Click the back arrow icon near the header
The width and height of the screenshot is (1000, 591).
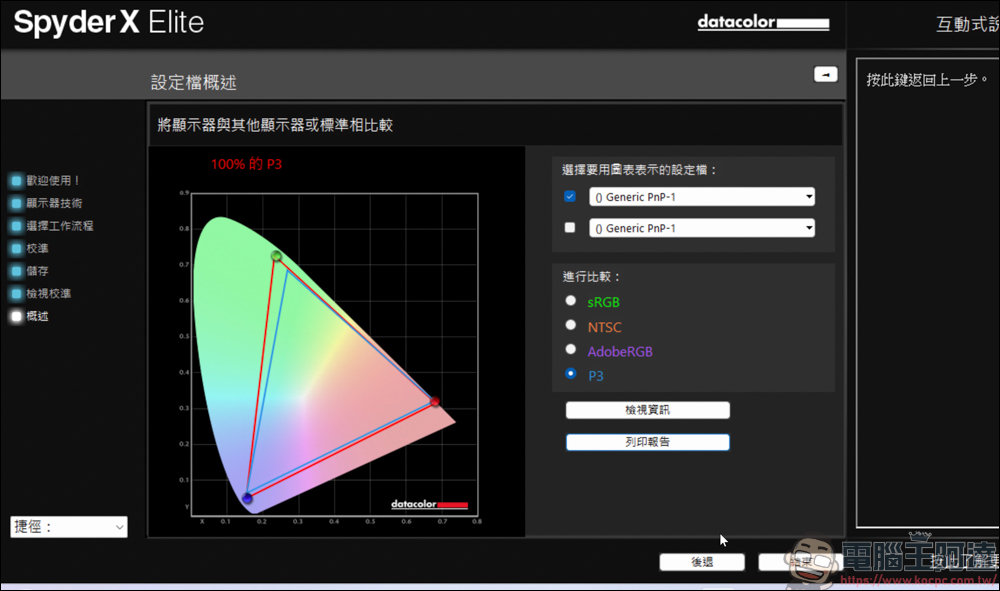click(826, 75)
